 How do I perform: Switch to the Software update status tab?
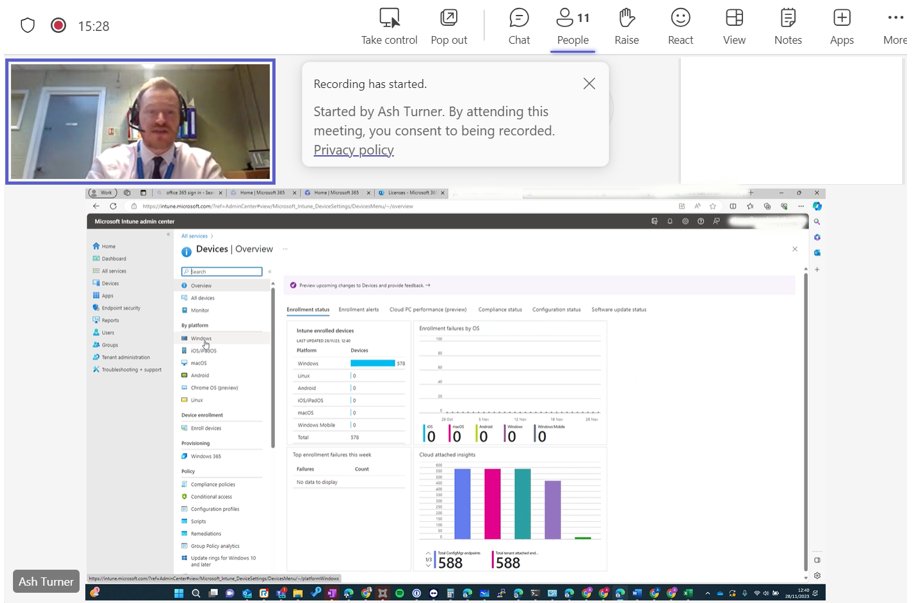click(618, 309)
